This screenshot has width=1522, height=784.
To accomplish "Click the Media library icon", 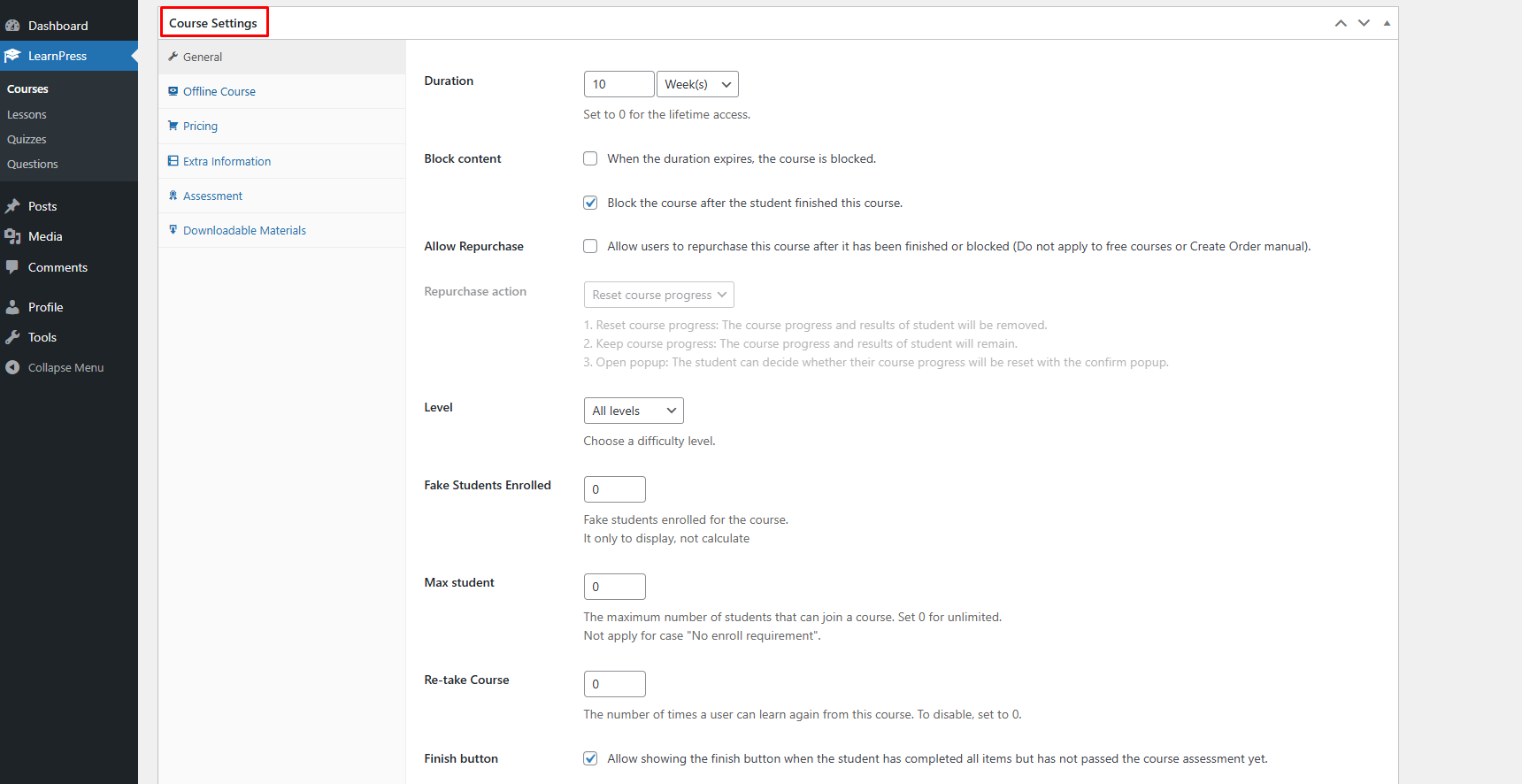I will pyautogui.click(x=12, y=236).
